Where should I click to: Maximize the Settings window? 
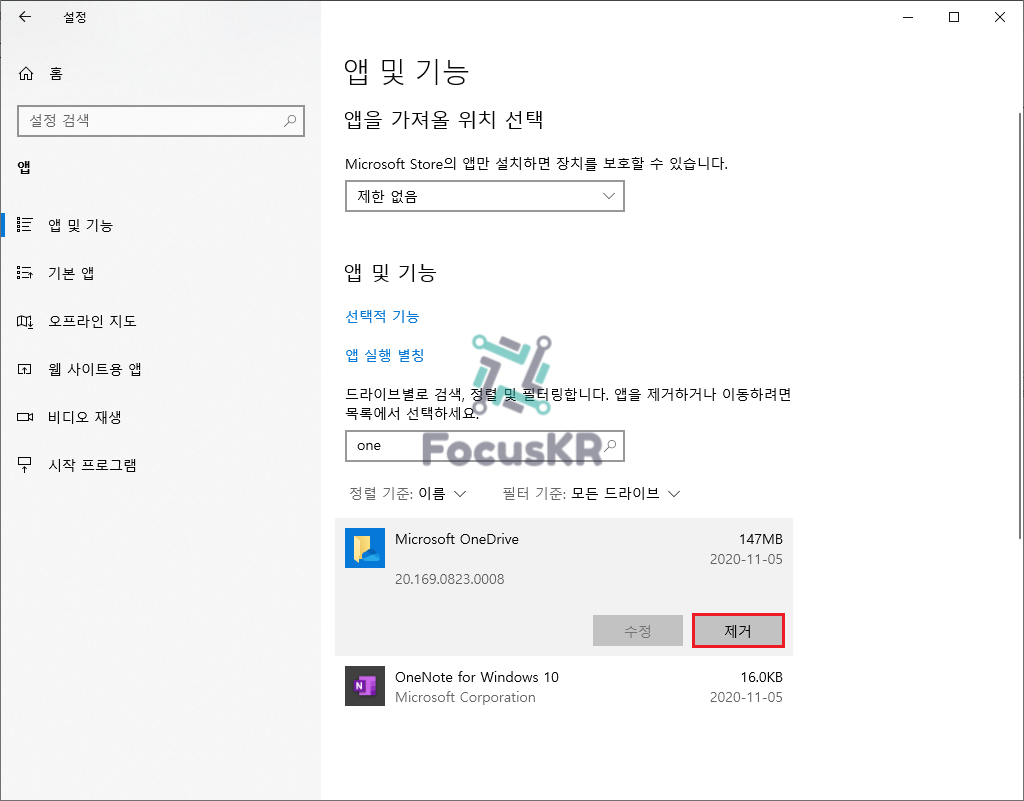(x=953, y=17)
